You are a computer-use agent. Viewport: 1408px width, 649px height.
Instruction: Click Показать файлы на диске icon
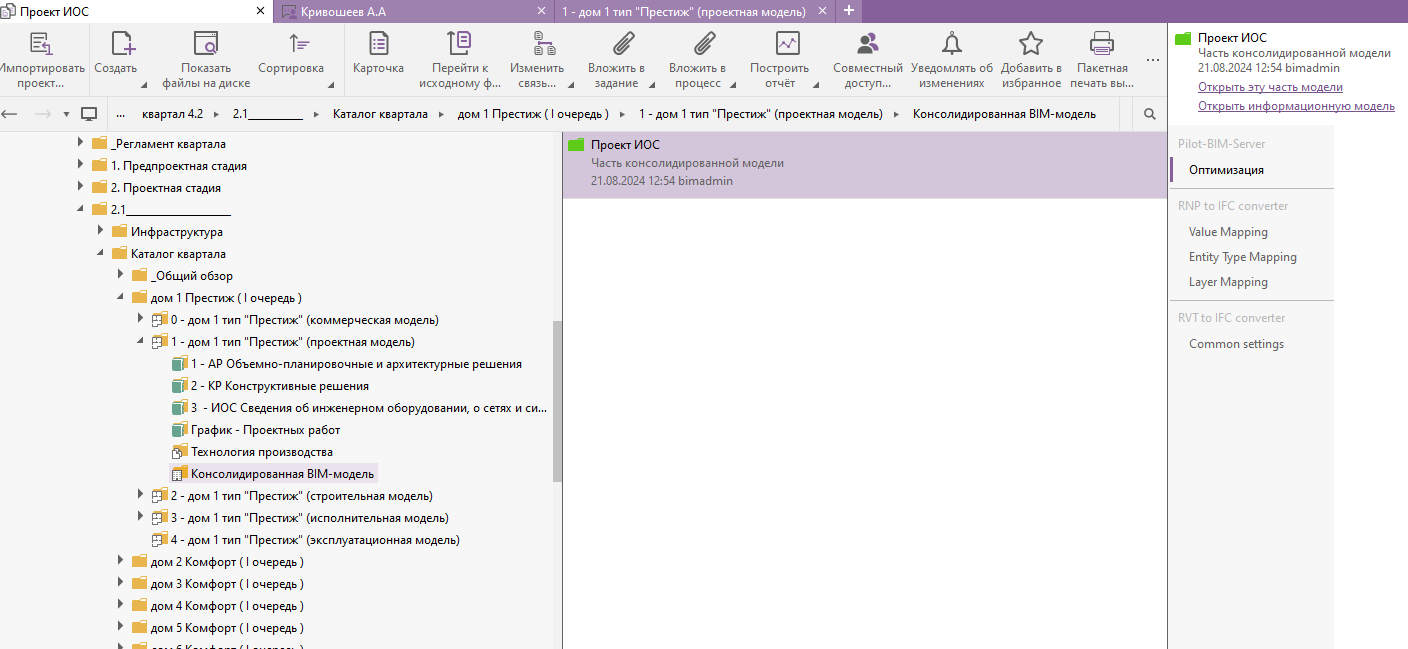tap(205, 44)
